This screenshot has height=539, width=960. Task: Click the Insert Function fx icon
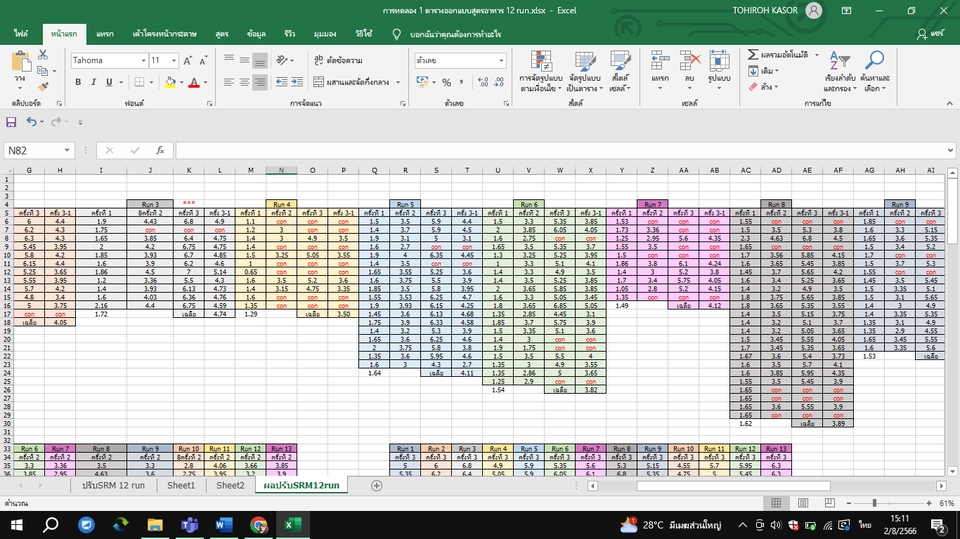click(x=160, y=150)
